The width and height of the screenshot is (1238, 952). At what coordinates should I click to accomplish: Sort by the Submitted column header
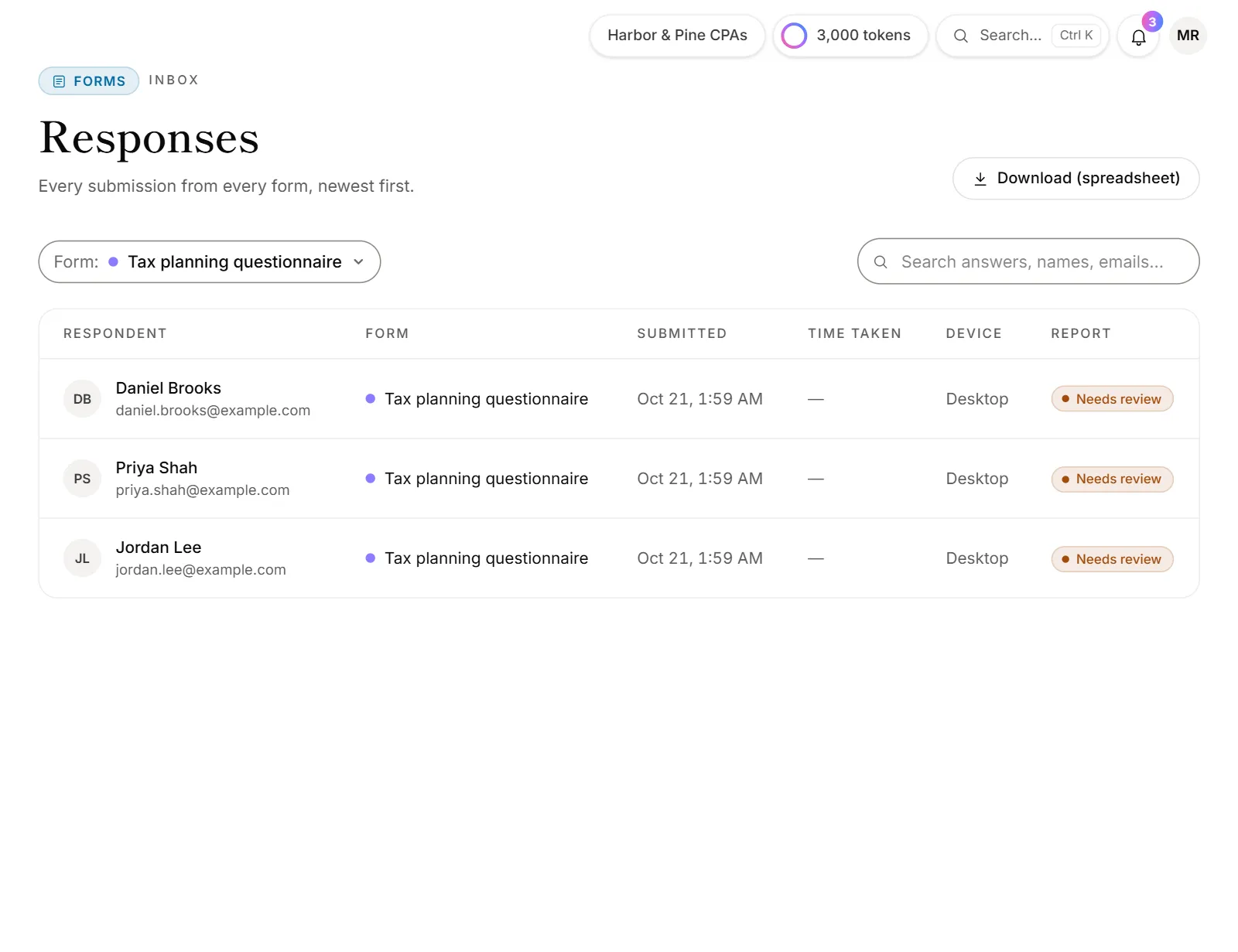click(682, 333)
